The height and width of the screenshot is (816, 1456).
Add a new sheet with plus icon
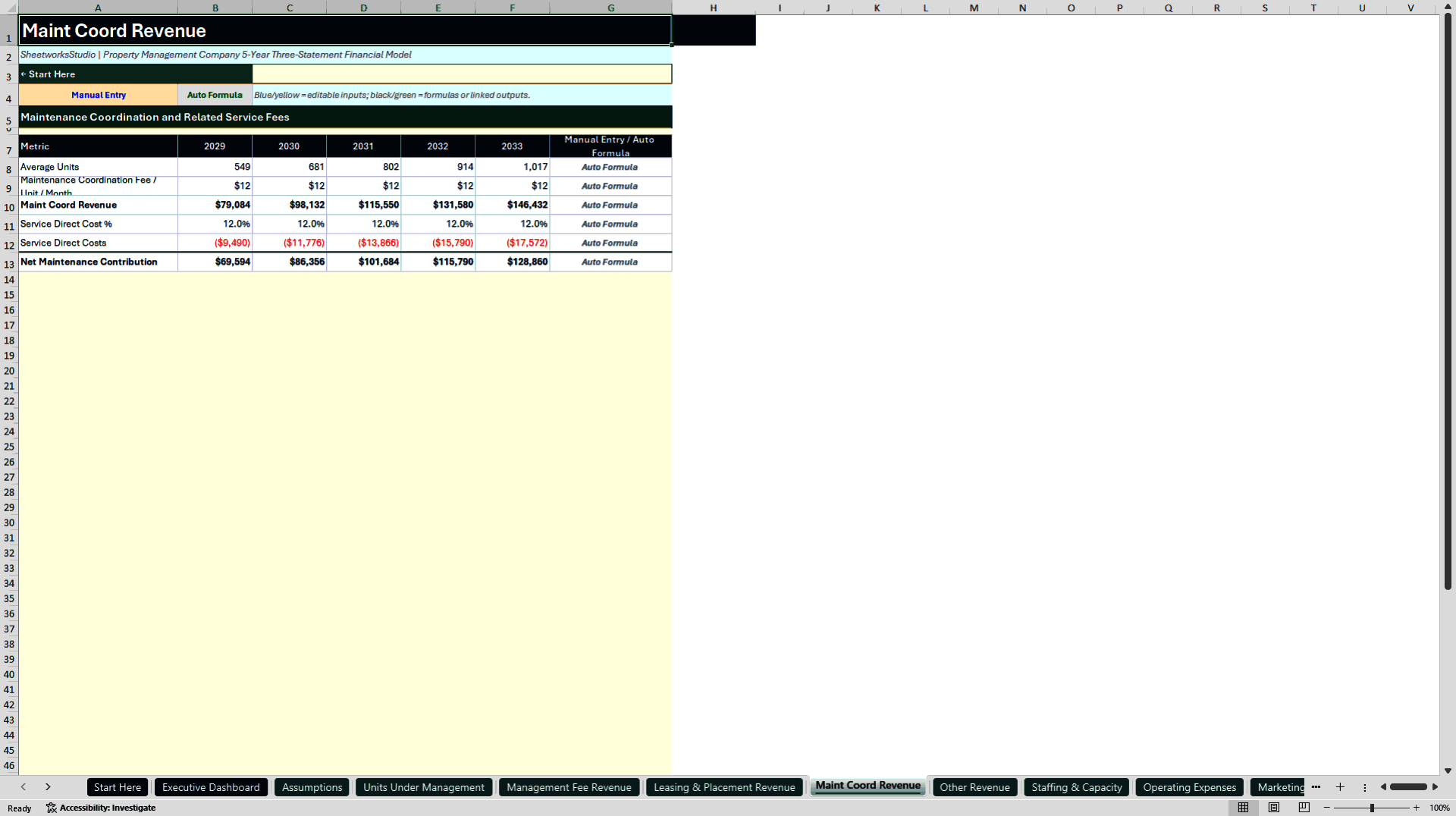pyautogui.click(x=1340, y=787)
